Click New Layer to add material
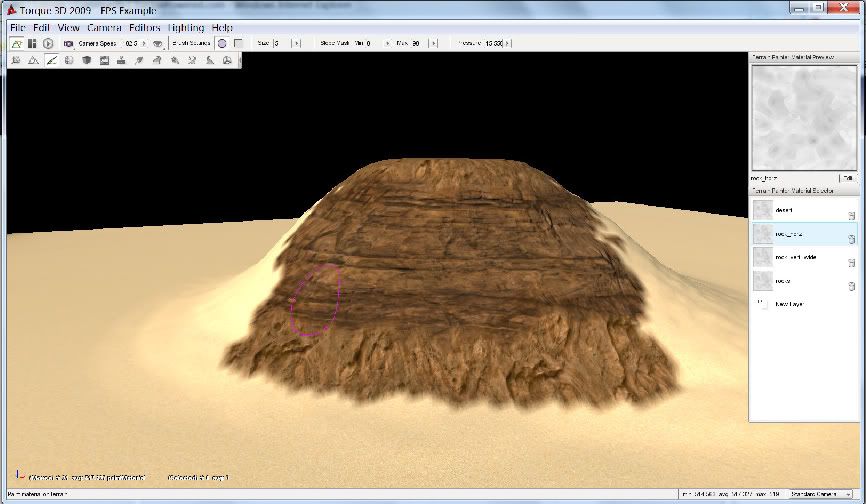 [789, 303]
